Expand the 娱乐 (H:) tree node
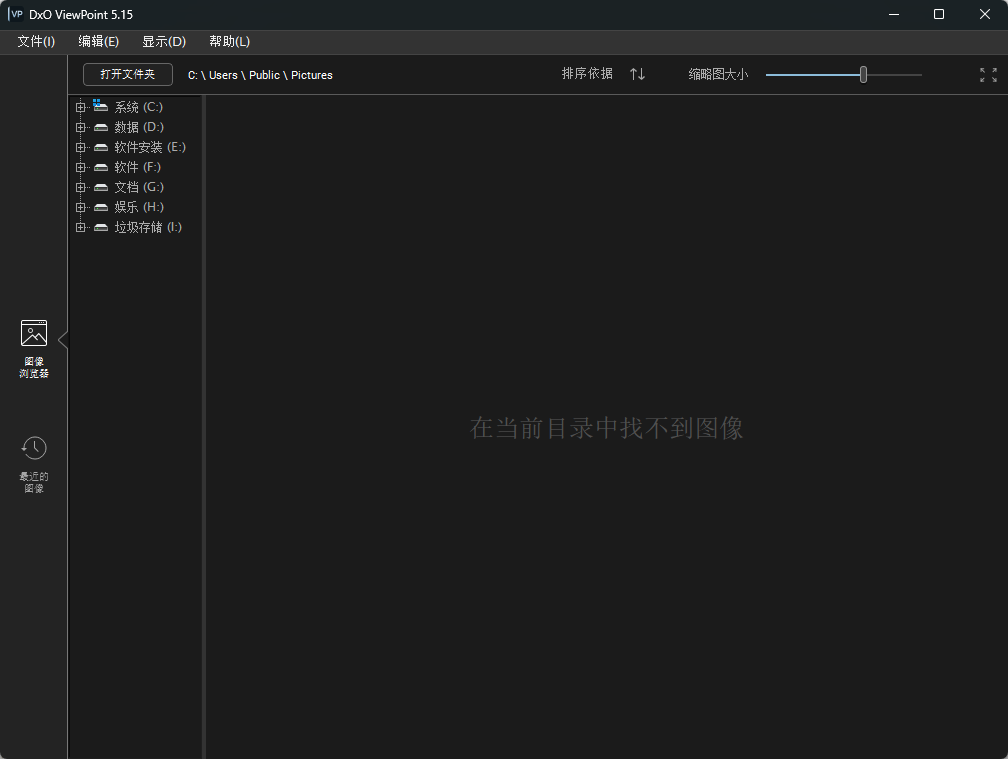 (x=80, y=207)
